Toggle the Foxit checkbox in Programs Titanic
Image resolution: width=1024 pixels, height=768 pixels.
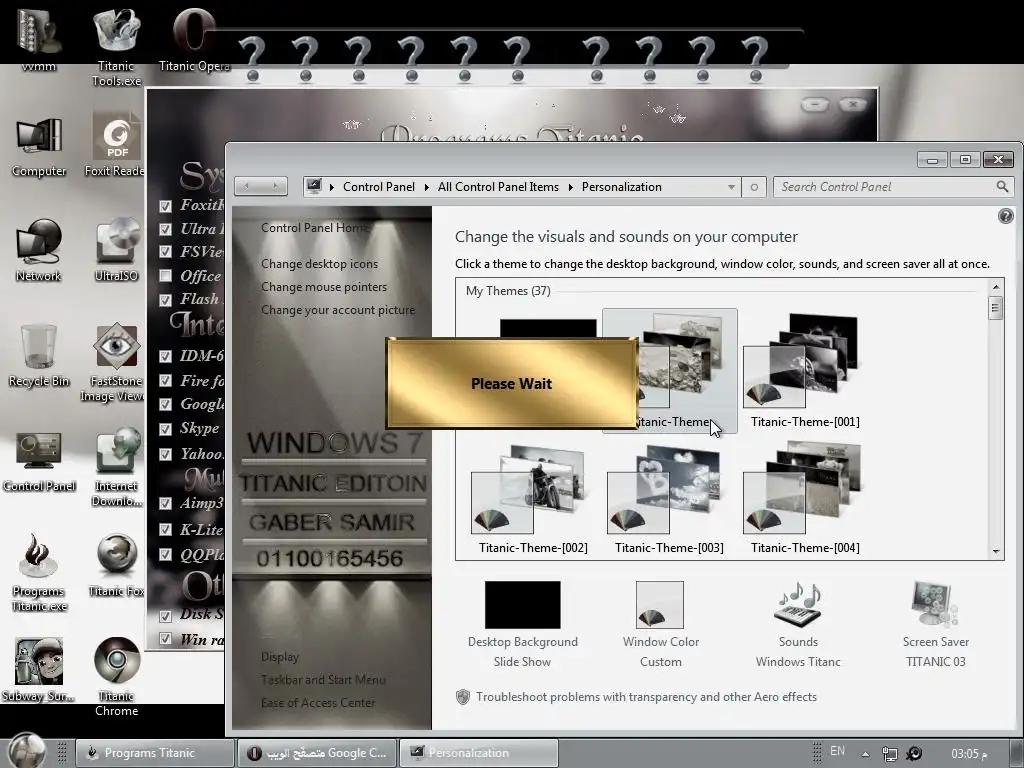tap(165, 206)
